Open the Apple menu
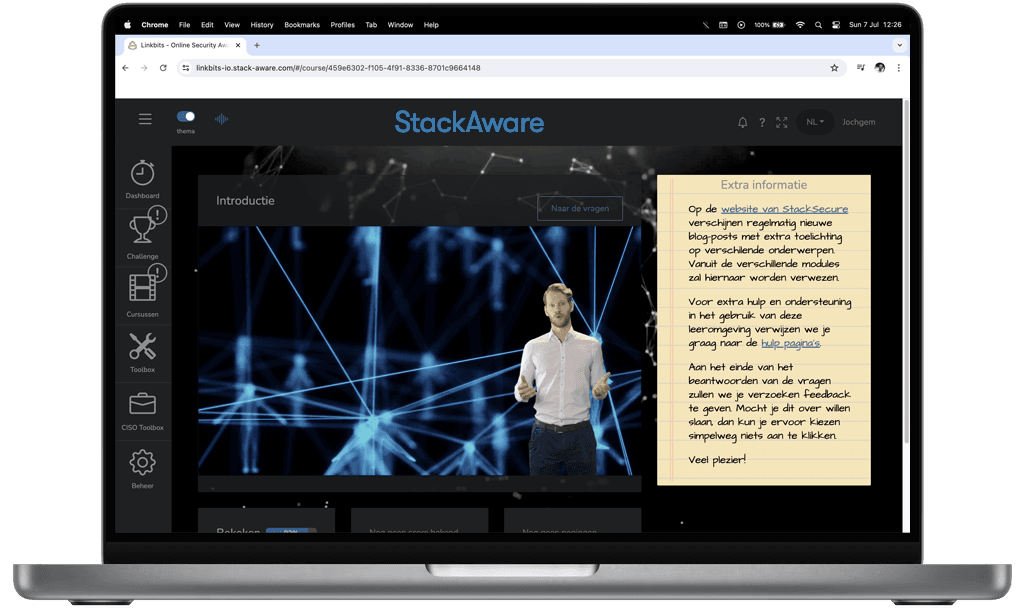 coord(127,25)
